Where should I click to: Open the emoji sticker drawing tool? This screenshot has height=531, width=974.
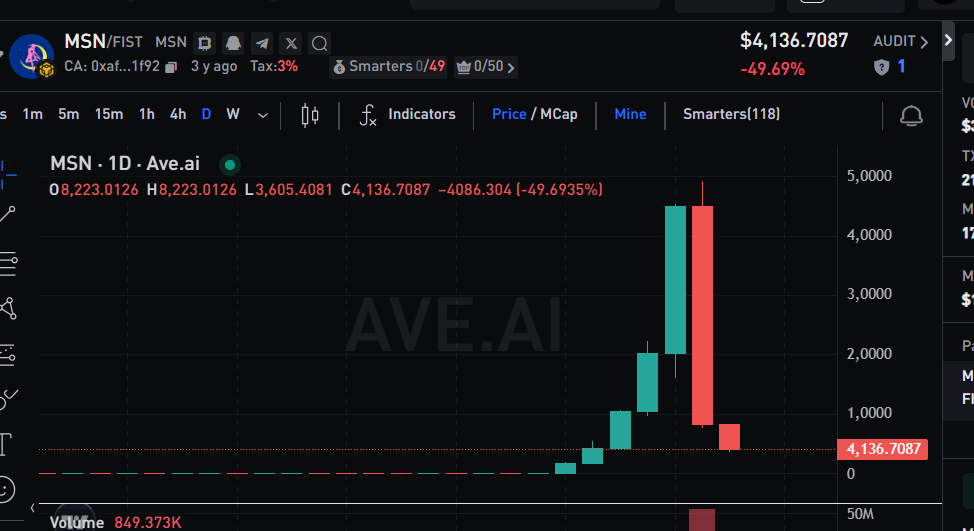point(6,490)
